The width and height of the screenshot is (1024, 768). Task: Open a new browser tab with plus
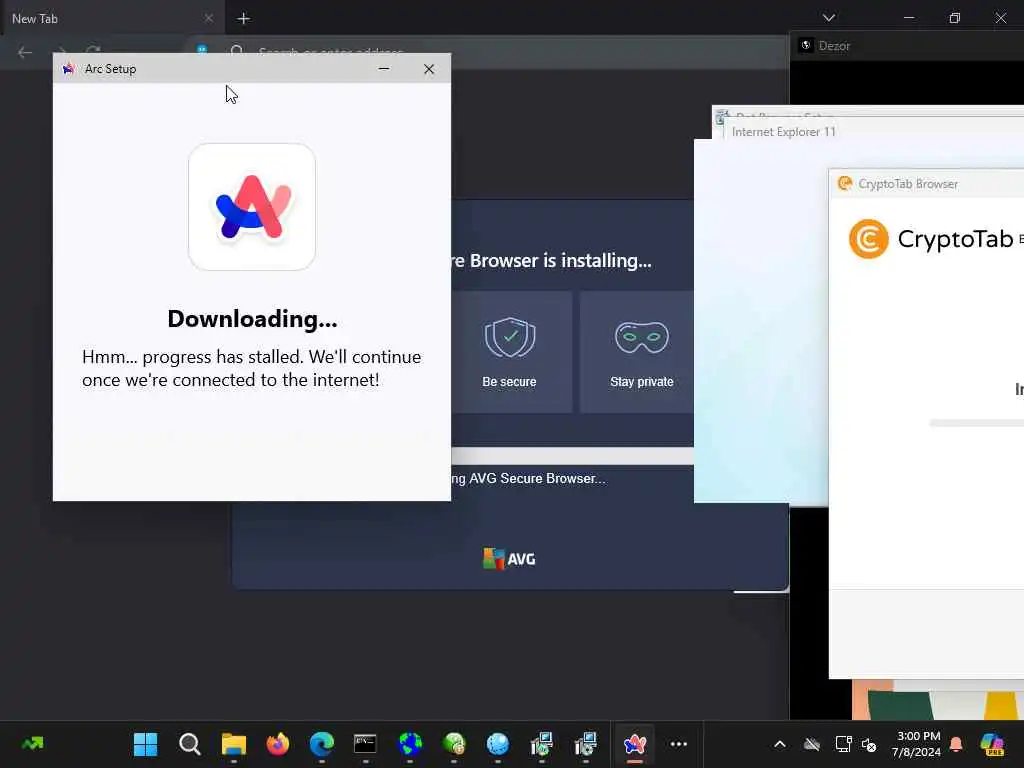coord(244,18)
